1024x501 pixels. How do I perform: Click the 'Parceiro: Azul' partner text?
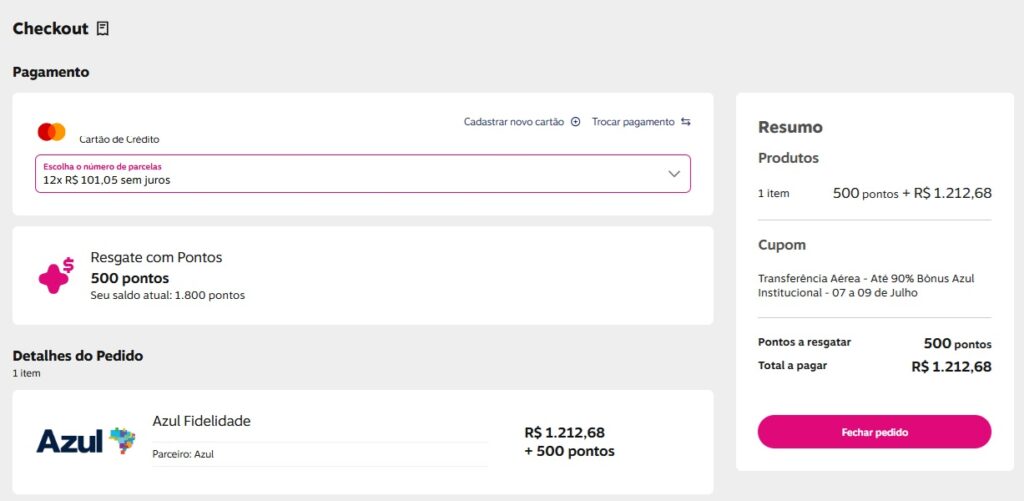click(183, 454)
